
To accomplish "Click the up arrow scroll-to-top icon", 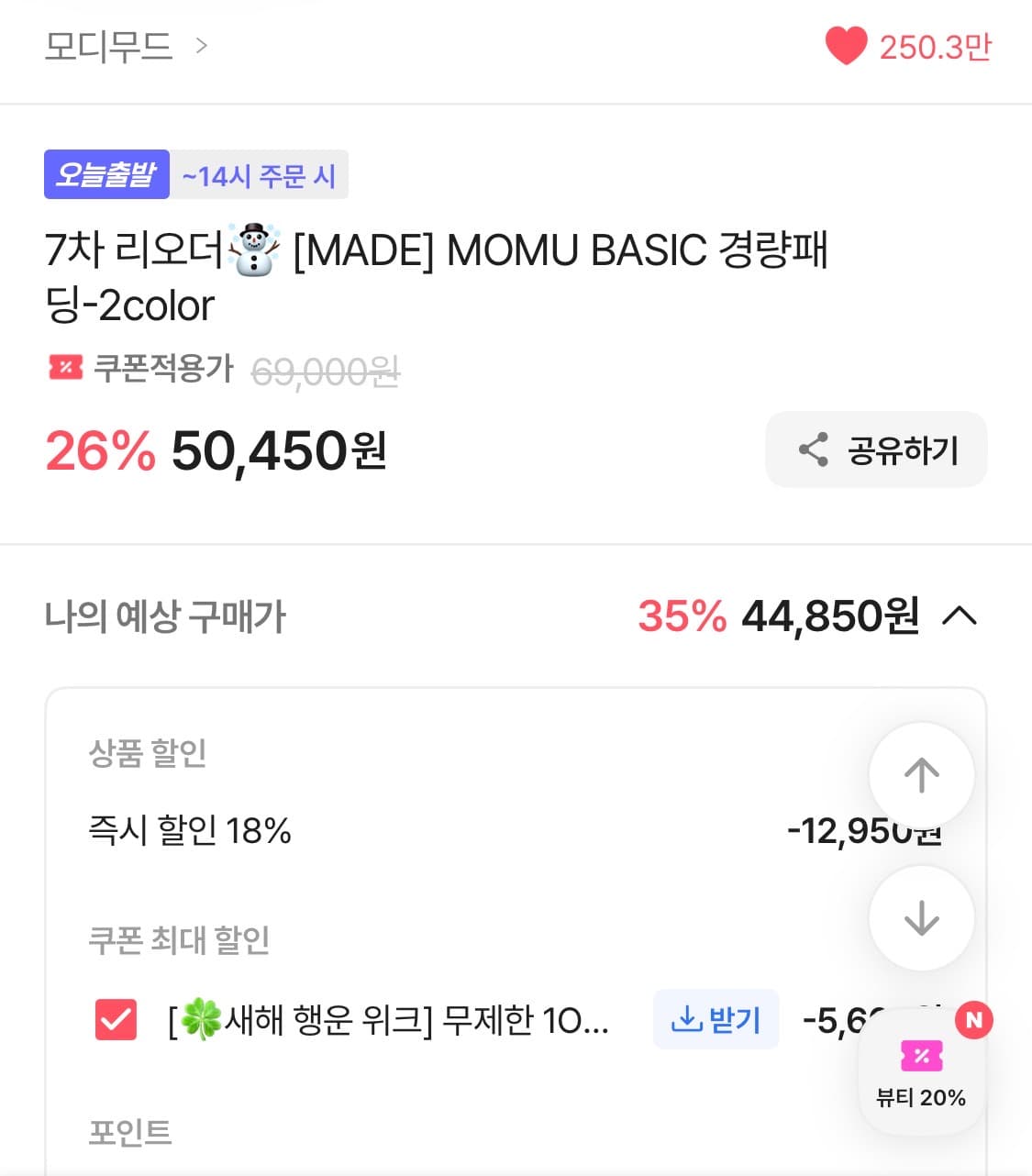I will 921,774.
